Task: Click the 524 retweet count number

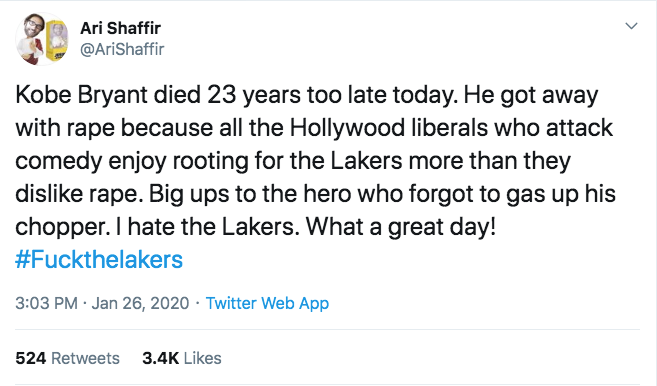Action: point(31,358)
